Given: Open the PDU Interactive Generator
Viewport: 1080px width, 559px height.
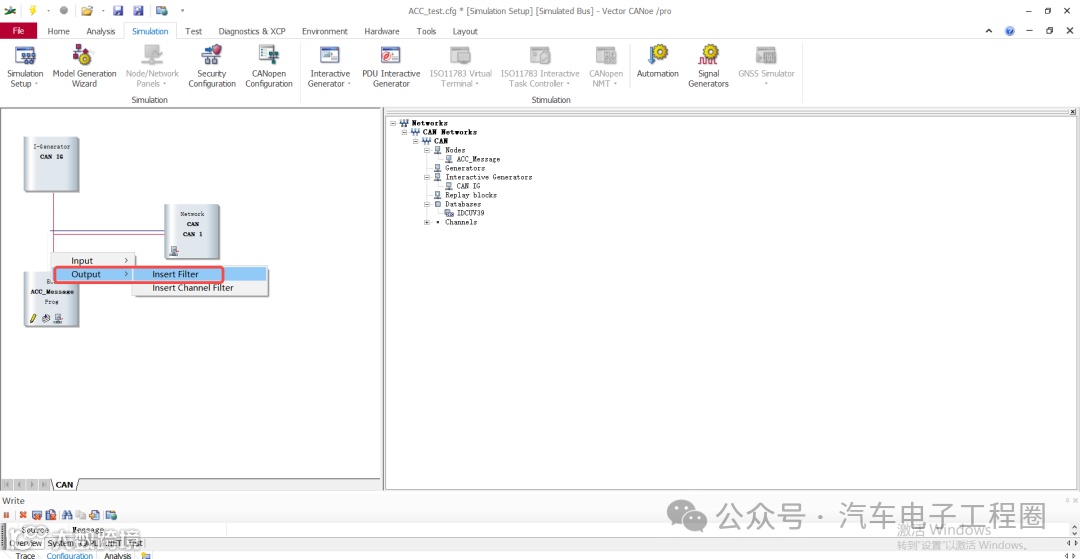Looking at the screenshot, I should tap(391, 67).
